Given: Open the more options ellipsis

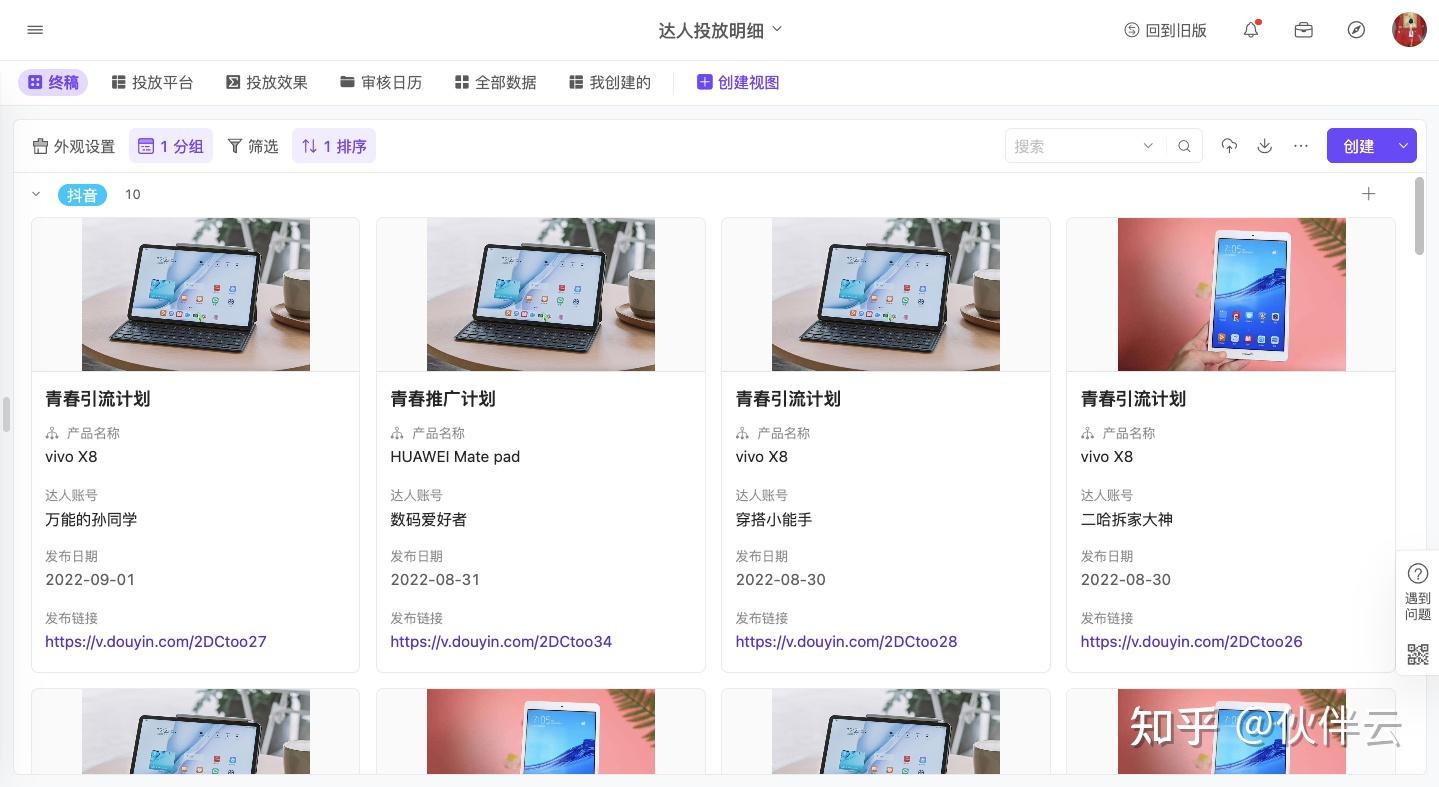Looking at the screenshot, I should point(1301,146).
